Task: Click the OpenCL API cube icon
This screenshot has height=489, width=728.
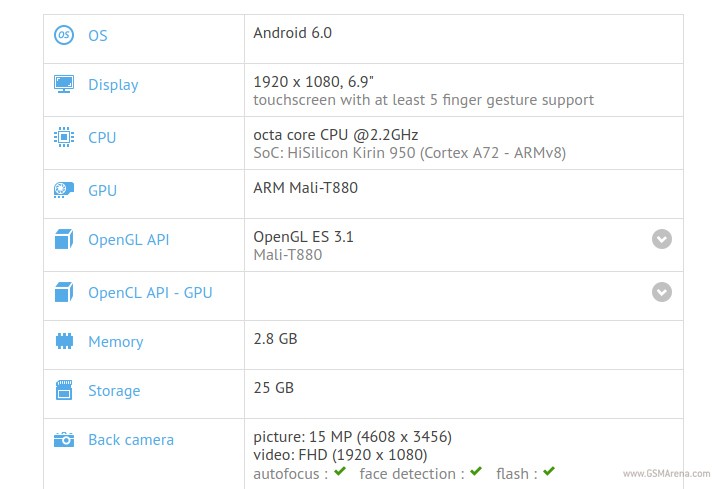Action: pyautogui.click(x=64, y=292)
